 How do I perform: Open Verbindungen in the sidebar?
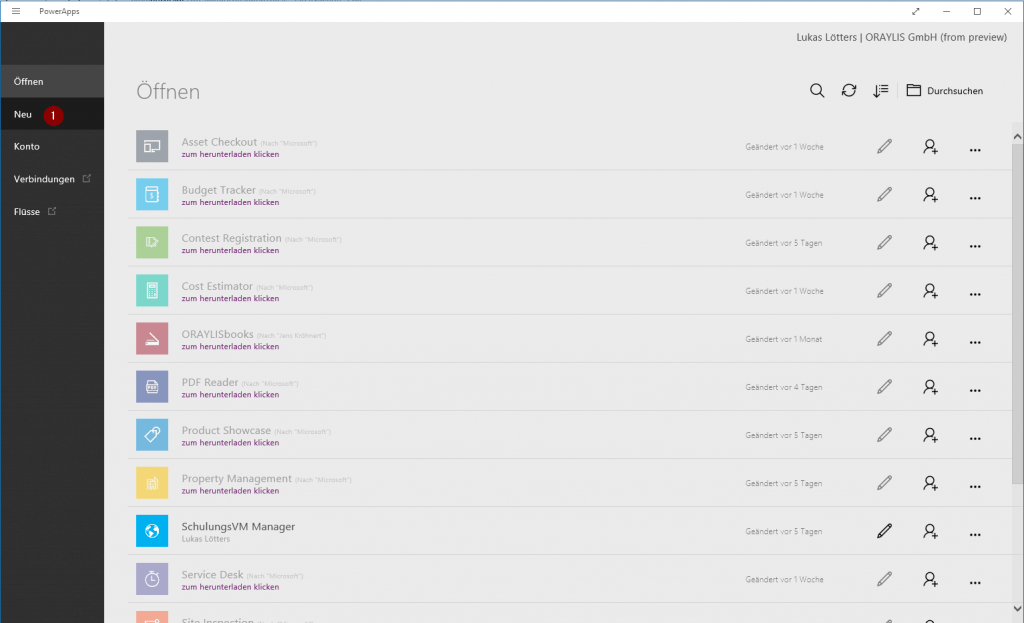tap(52, 179)
